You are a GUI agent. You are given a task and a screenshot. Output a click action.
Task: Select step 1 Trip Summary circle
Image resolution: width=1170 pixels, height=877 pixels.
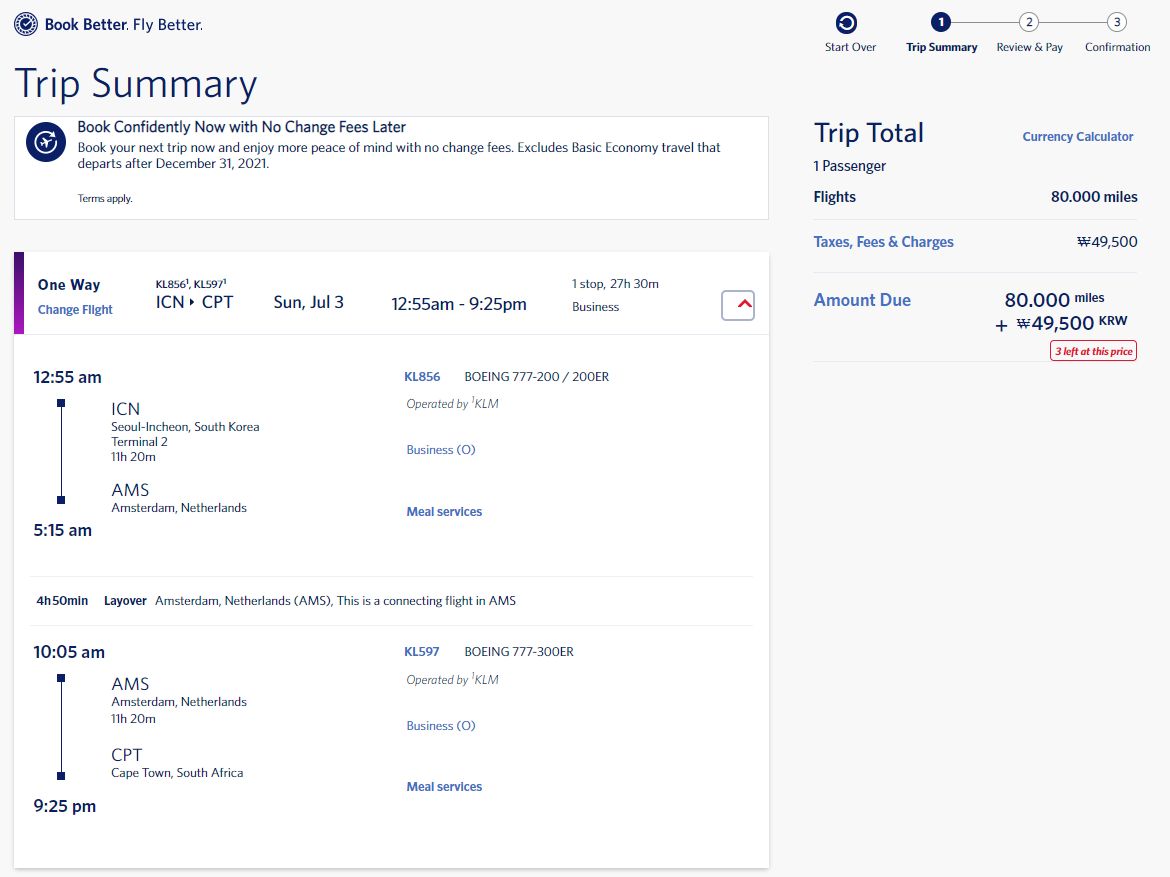(x=941, y=22)
